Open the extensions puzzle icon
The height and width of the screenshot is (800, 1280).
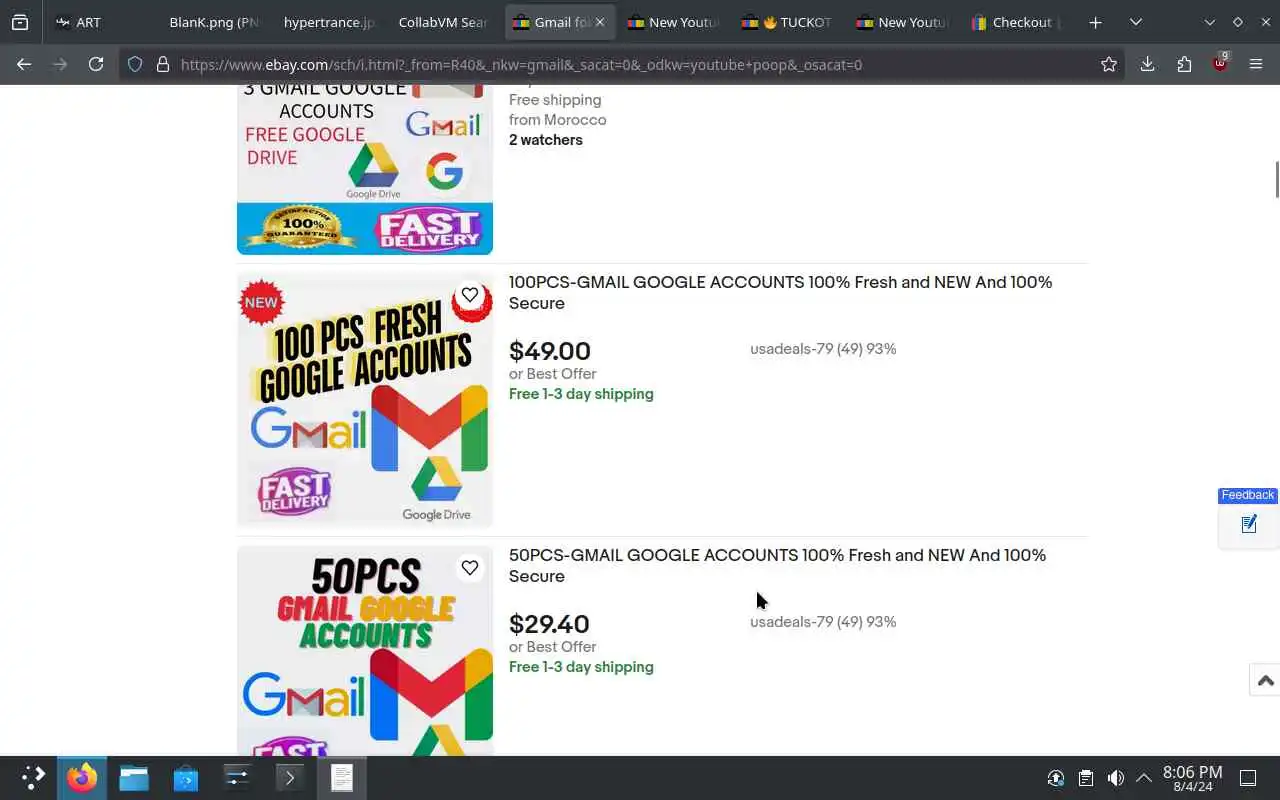[x=1184, y=64]
